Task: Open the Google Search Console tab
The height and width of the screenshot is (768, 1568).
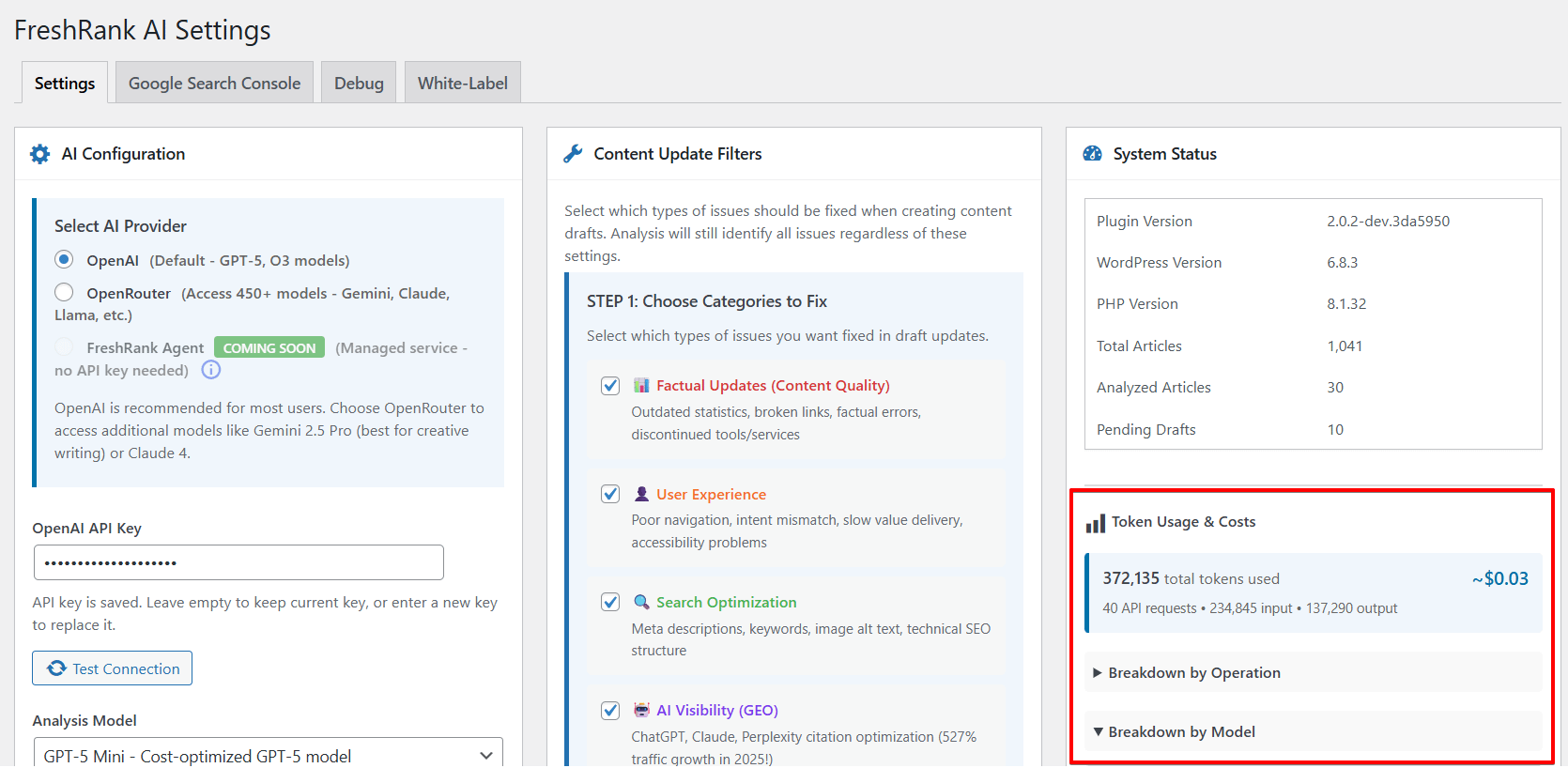Action: click(214, 83)
